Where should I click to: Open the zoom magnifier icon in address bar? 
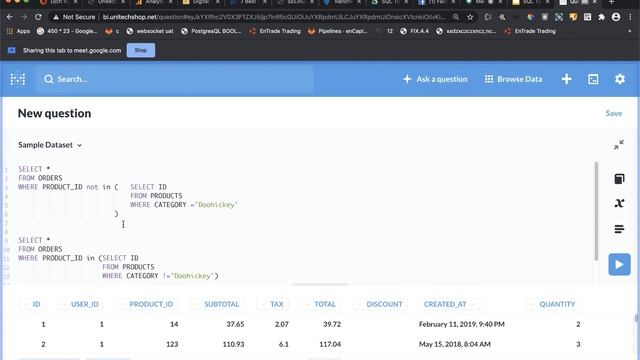click(x=456, y=17)
